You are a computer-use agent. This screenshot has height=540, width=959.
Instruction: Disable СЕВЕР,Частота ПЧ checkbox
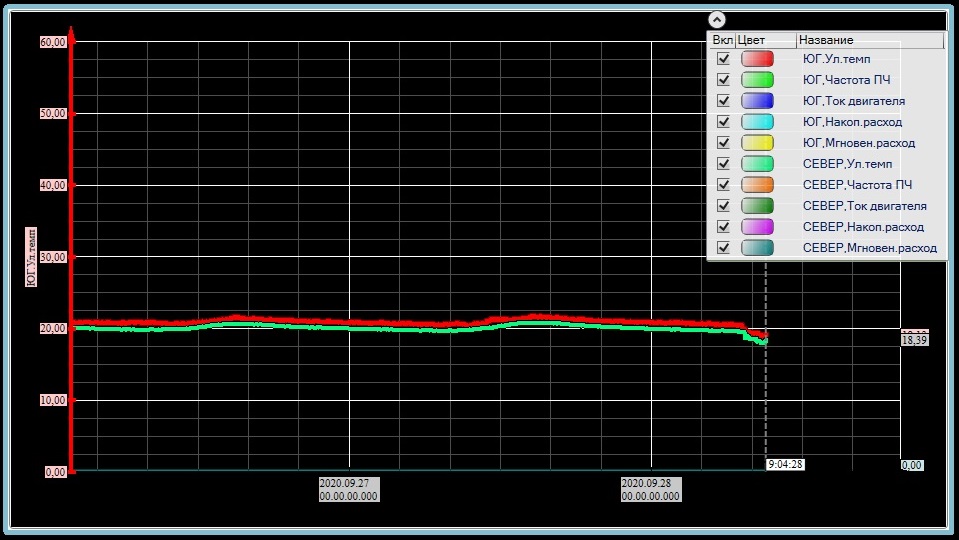tap(724, 184)
